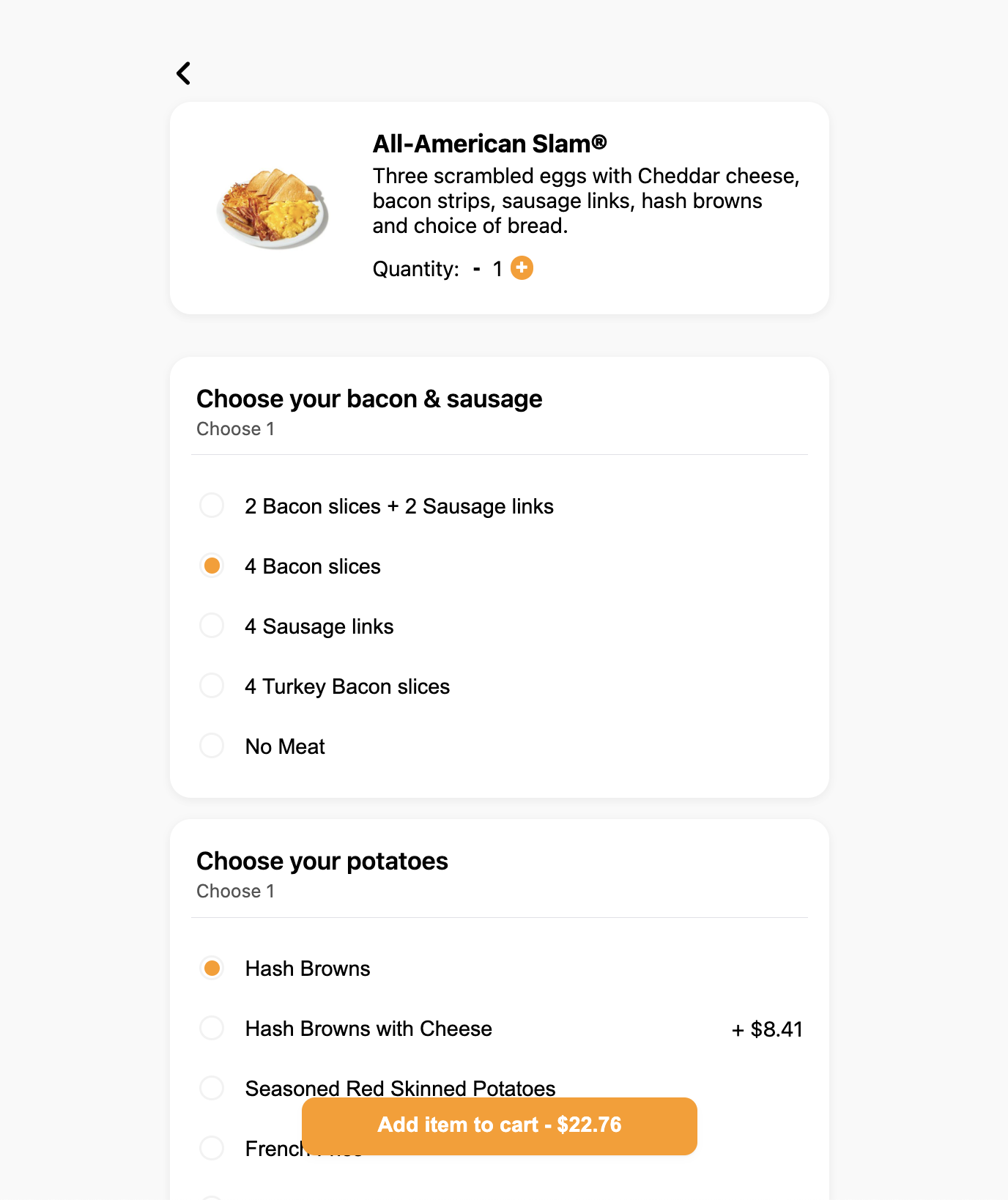The width and height of the screenshot is (1008, 1200).
Task: Pick Seasoned Red Skinned Potatoes option
Action: click(x=212, y=1088)
